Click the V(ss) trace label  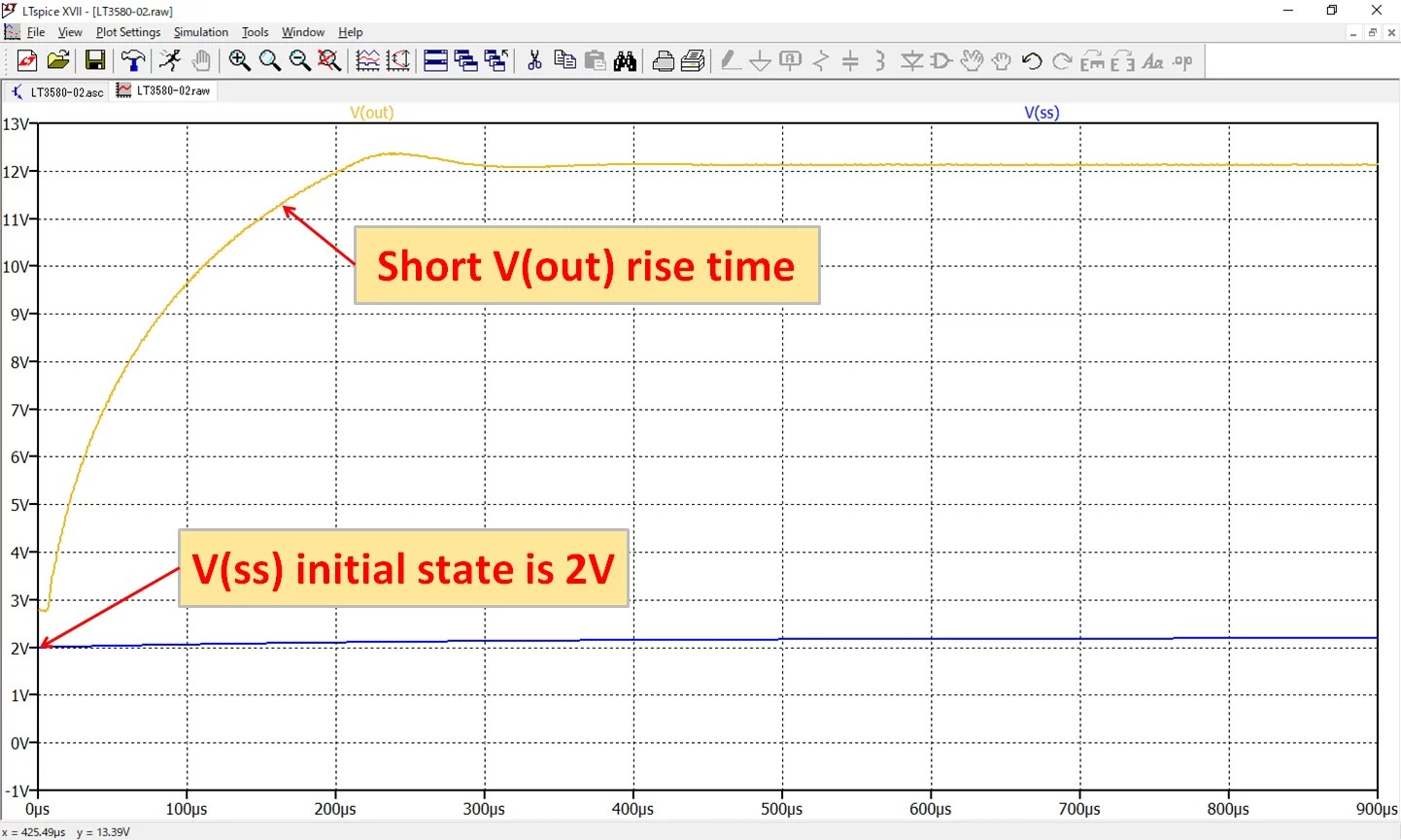point(1042,112)
